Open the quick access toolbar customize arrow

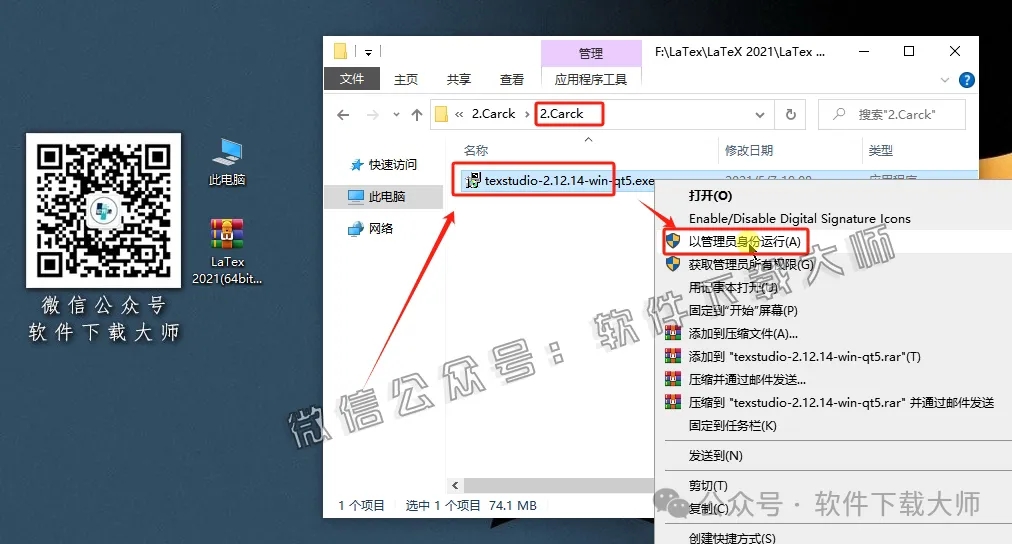pyautogui.click(x=368, y=52)
